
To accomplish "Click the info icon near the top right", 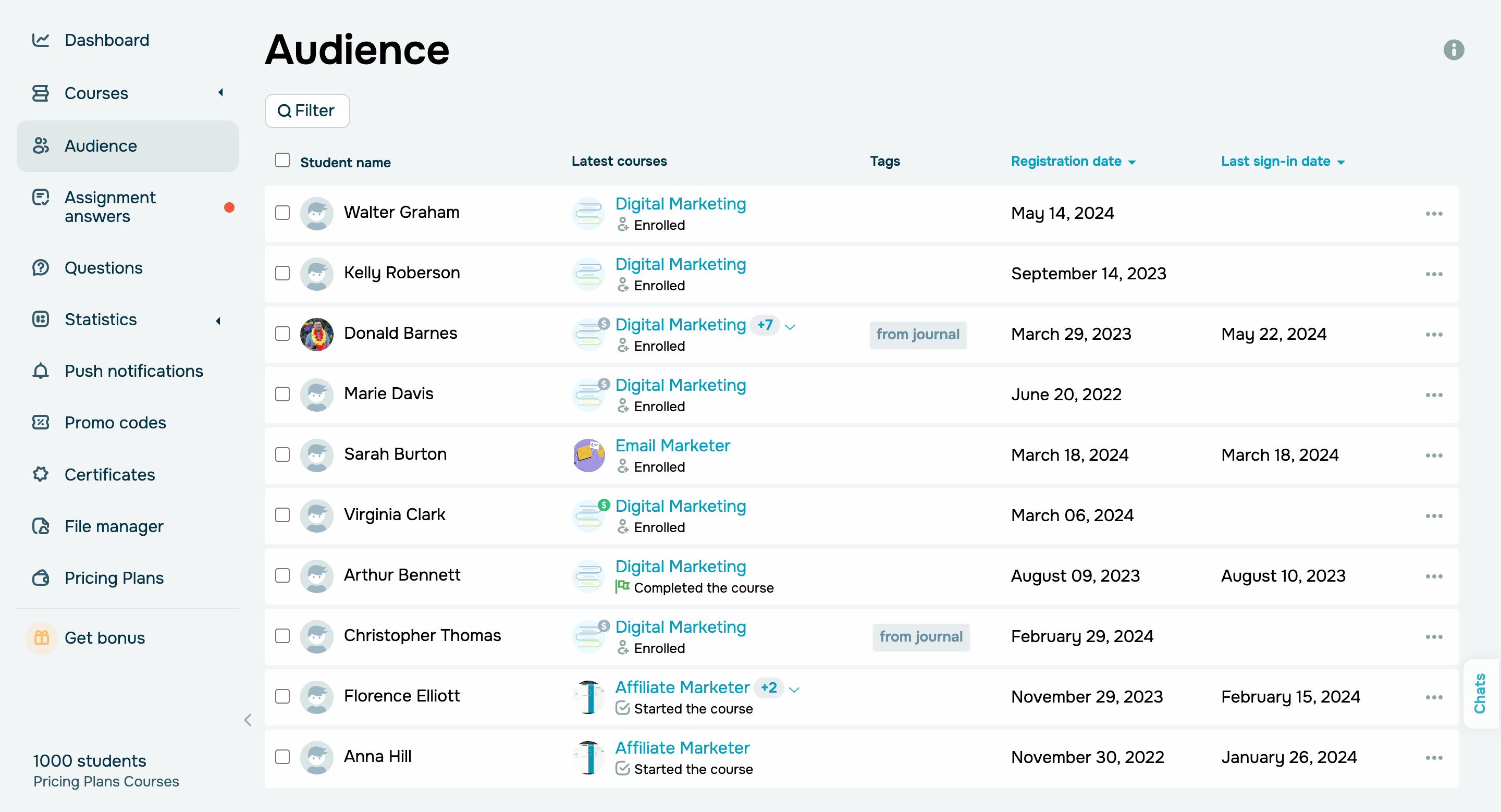I will point(1454,50).
